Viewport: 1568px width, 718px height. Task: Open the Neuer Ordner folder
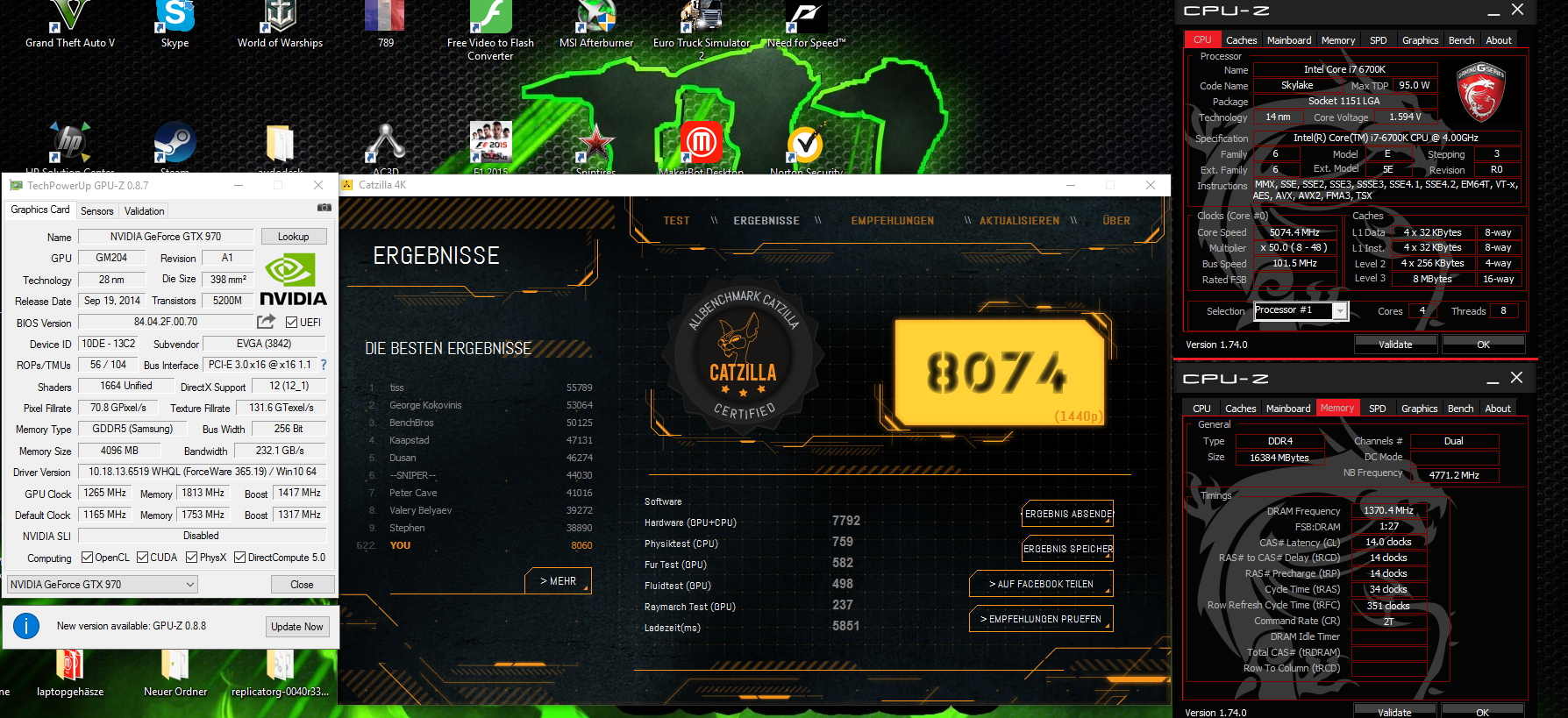tap(175, 675)
